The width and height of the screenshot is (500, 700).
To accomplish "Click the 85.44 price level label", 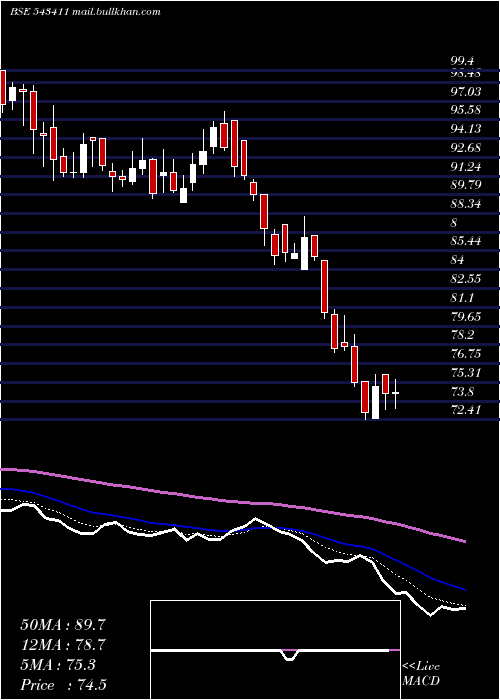I will click(467, 242).
